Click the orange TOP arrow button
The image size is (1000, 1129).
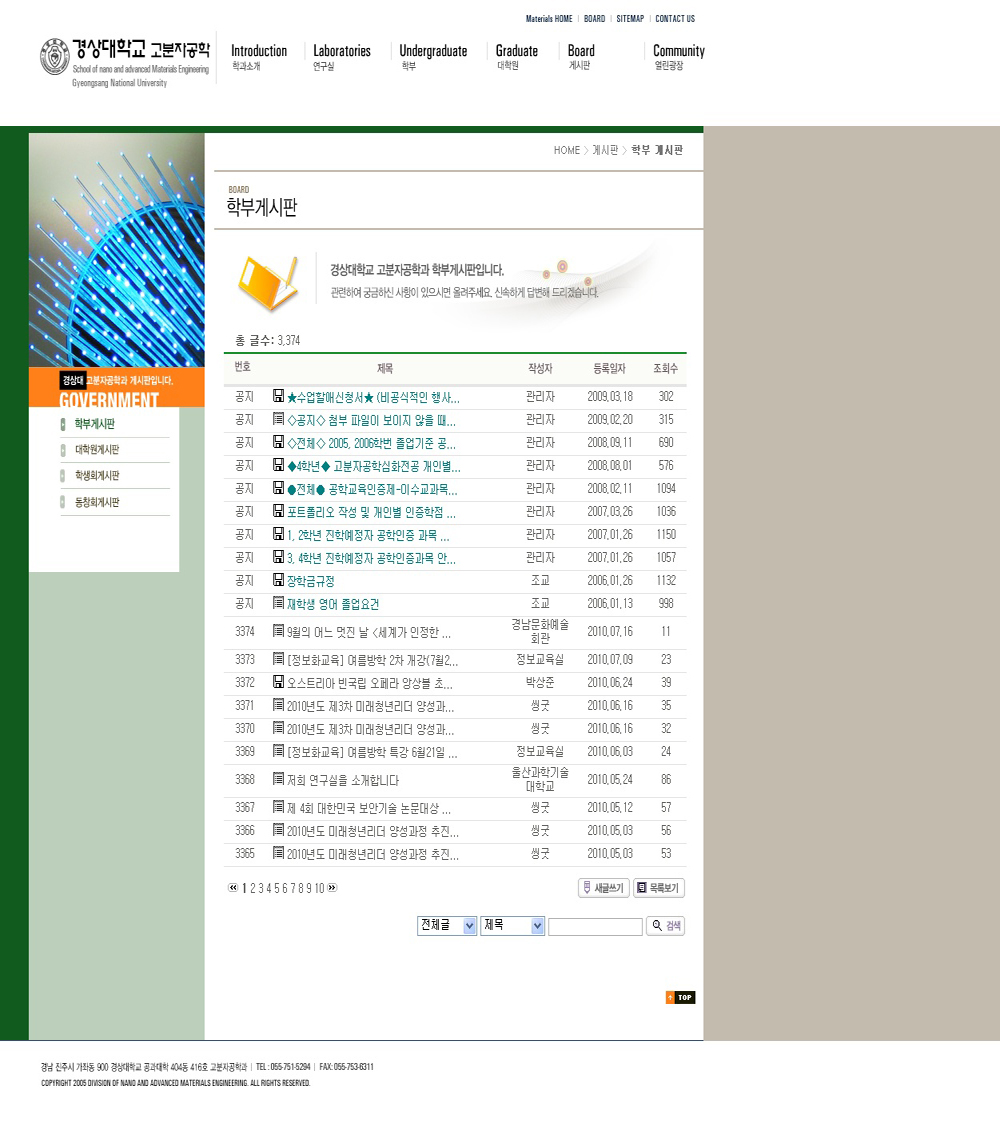(680, 998)
